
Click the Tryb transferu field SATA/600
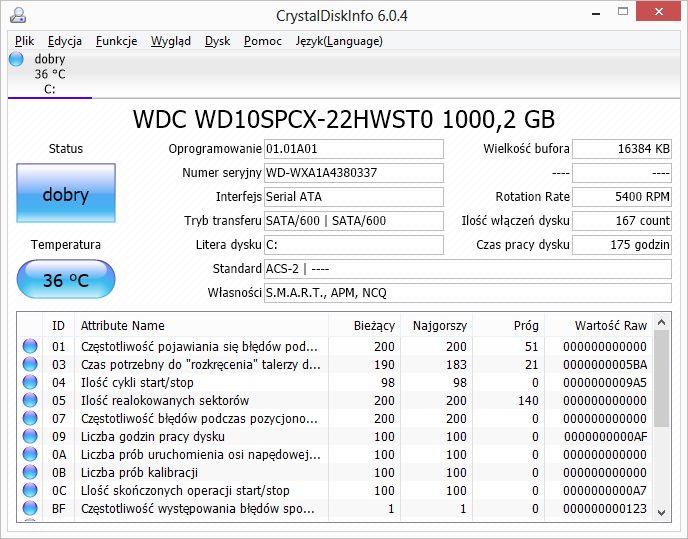[354, 220]
